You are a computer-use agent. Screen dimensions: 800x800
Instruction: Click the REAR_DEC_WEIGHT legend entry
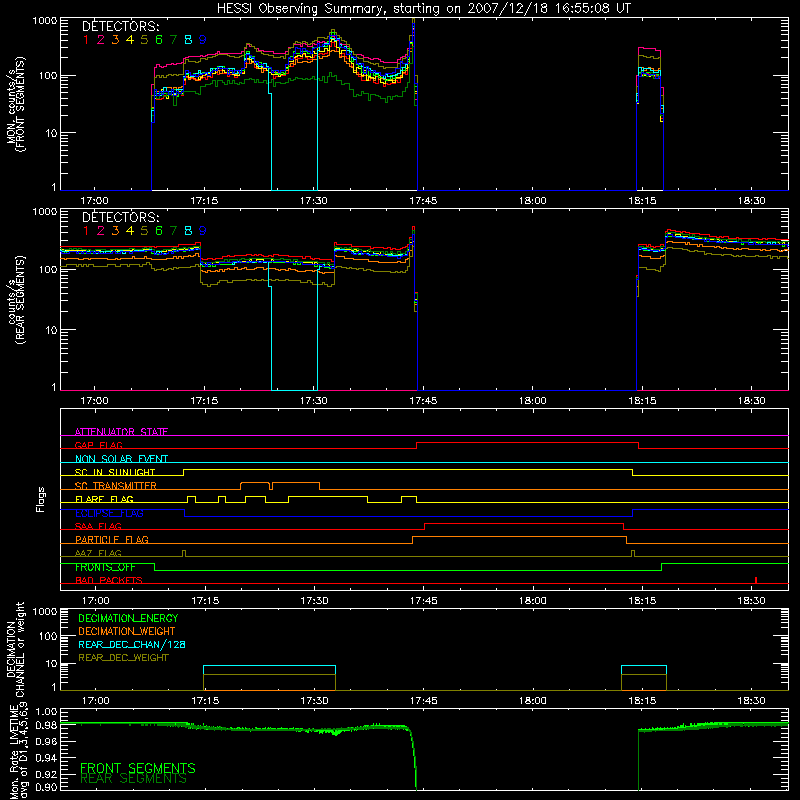tap(123, 658)
